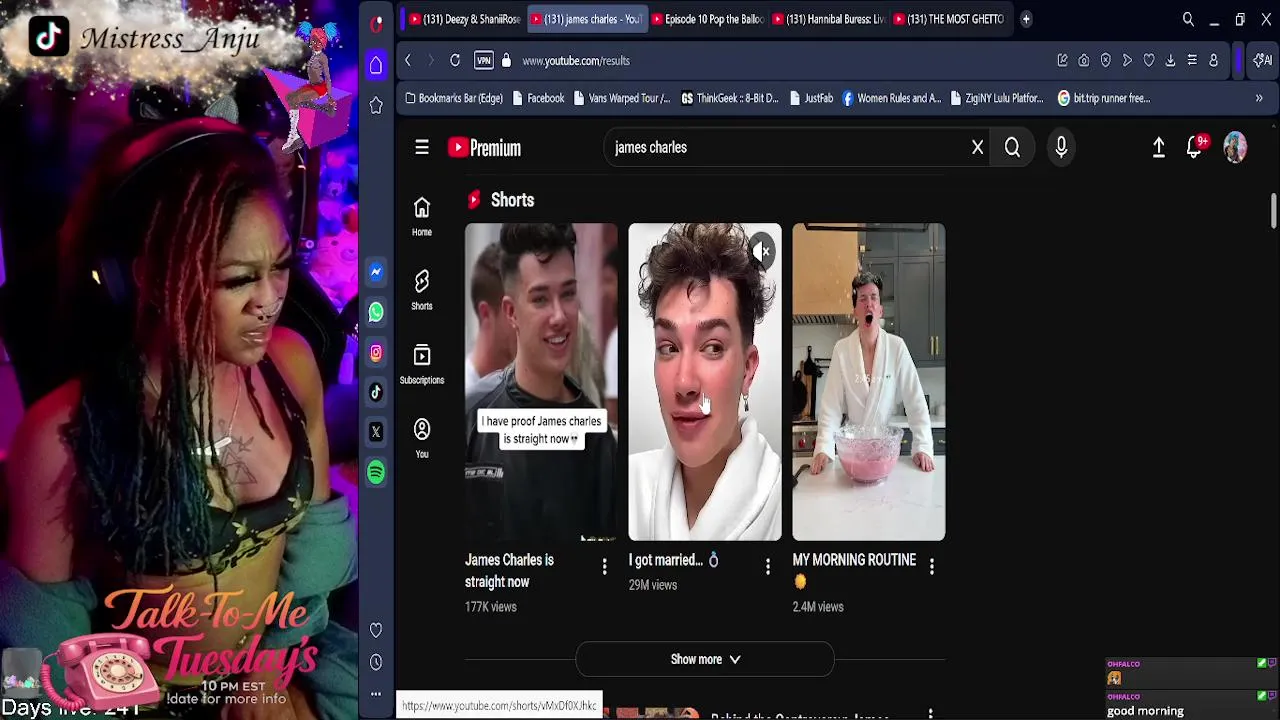Open the JustFab bookmark
This screenshot has height=720, width=1280.
pos(811,98)
